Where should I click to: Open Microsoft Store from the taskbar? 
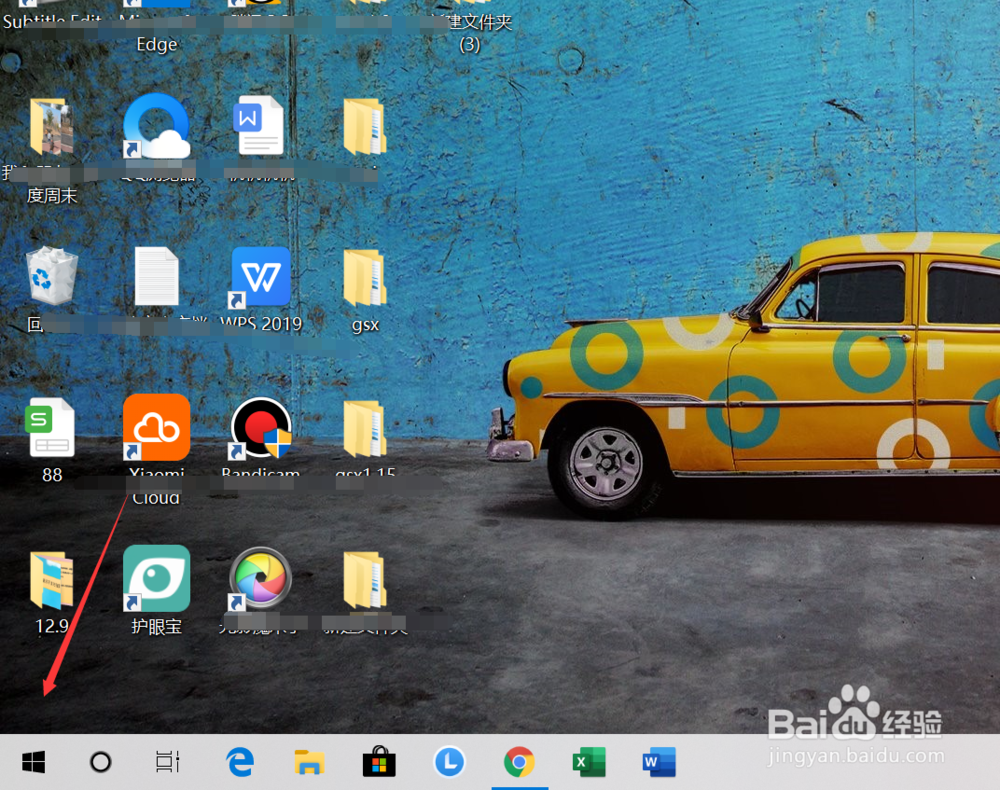coord(379,761)
